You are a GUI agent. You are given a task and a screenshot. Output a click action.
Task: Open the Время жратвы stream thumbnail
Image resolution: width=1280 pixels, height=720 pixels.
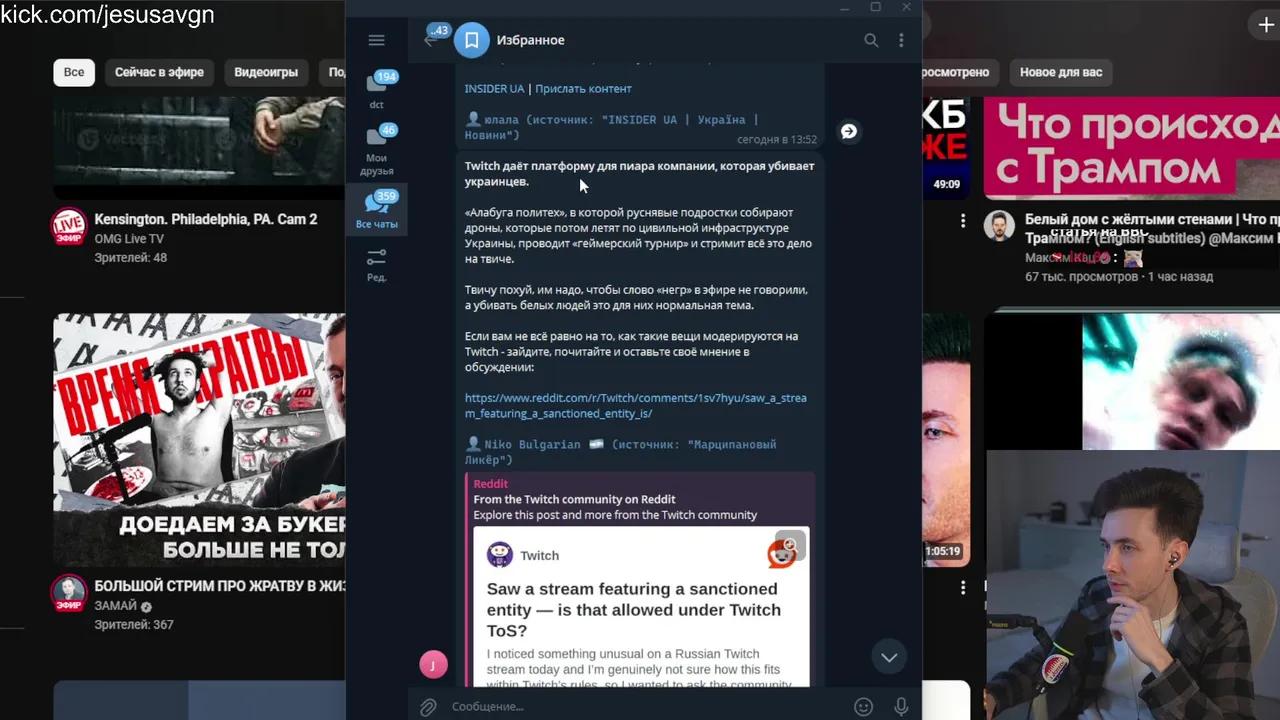(x=199, y=439)
